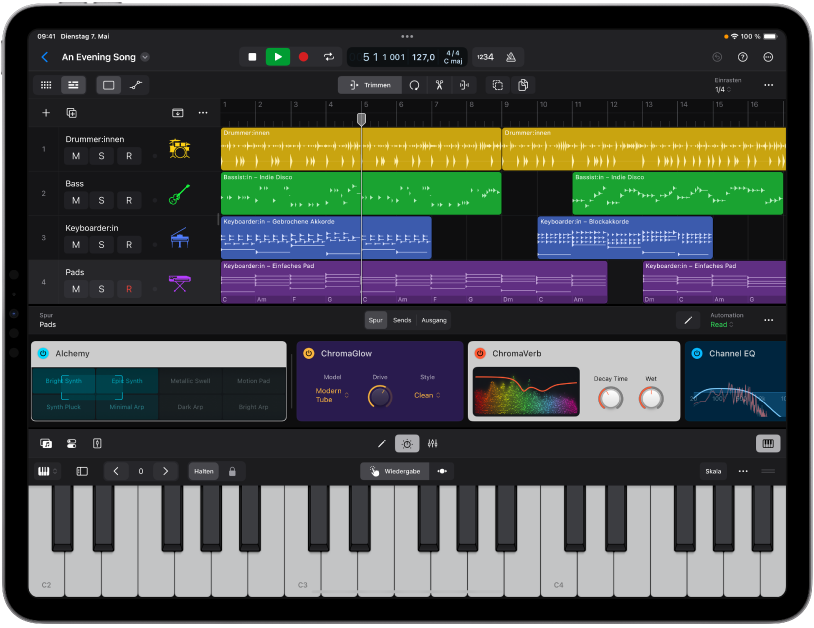Viewport: 814px width, 628px height.
Task: Record-enable the Keyboarder:in track
Action: click(x=129, y=245)
